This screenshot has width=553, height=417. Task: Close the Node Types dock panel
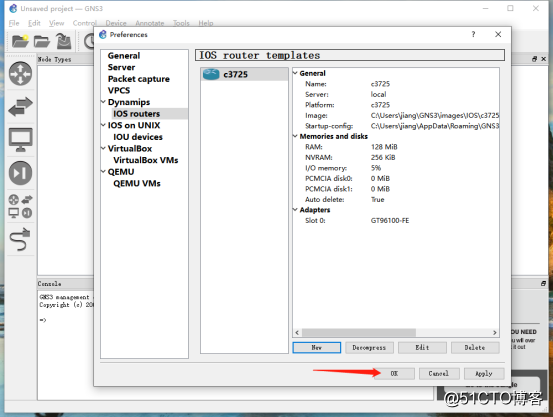(543, 59)
